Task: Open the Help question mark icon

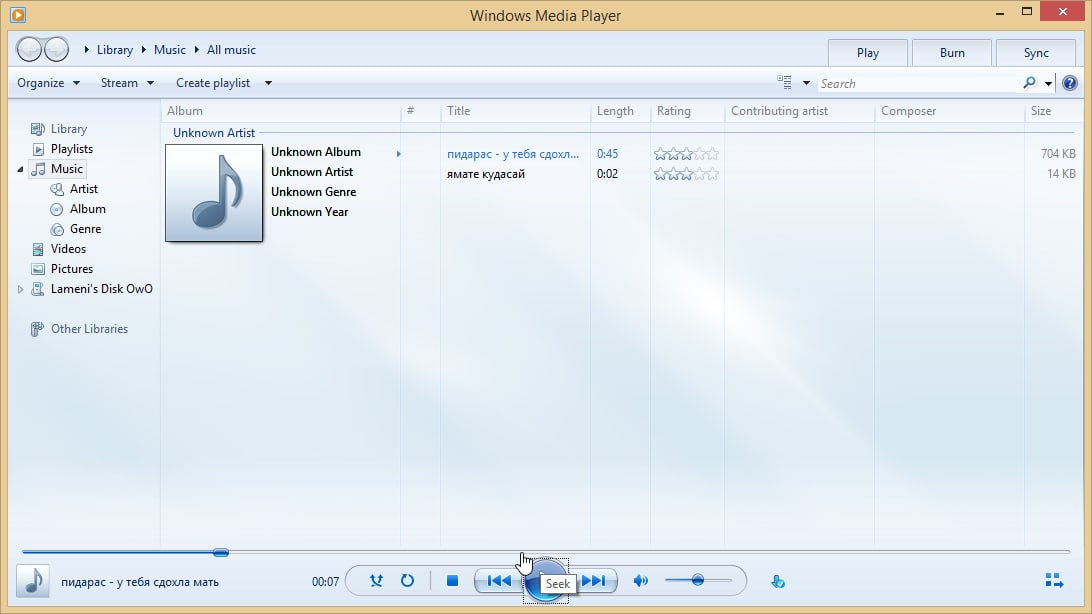Action: point(1070,83)
